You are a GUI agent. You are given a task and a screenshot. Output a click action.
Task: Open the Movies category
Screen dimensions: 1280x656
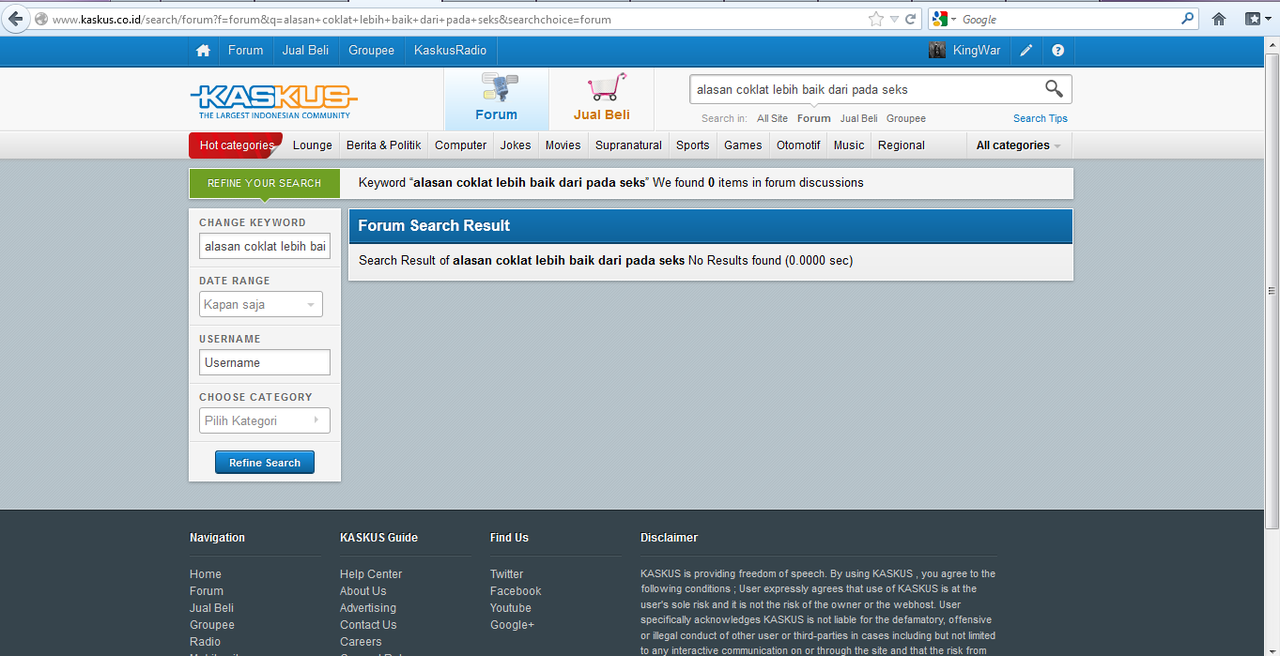(x=563, y=145)
